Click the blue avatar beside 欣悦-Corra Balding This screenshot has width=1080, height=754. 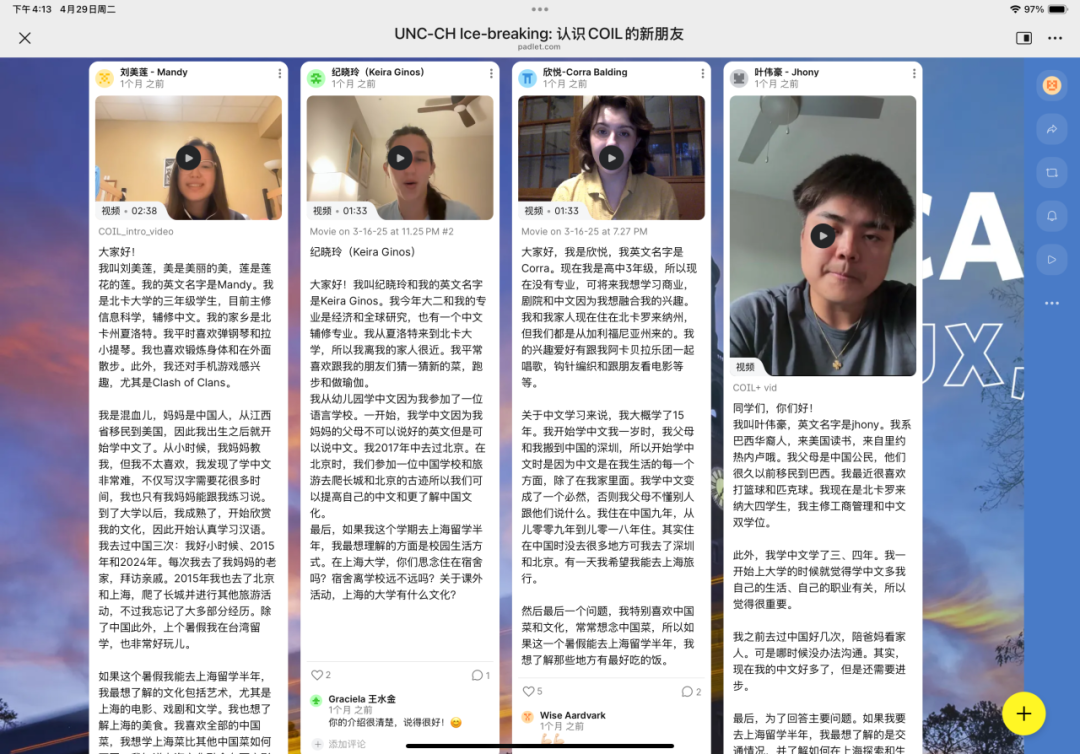528,78
